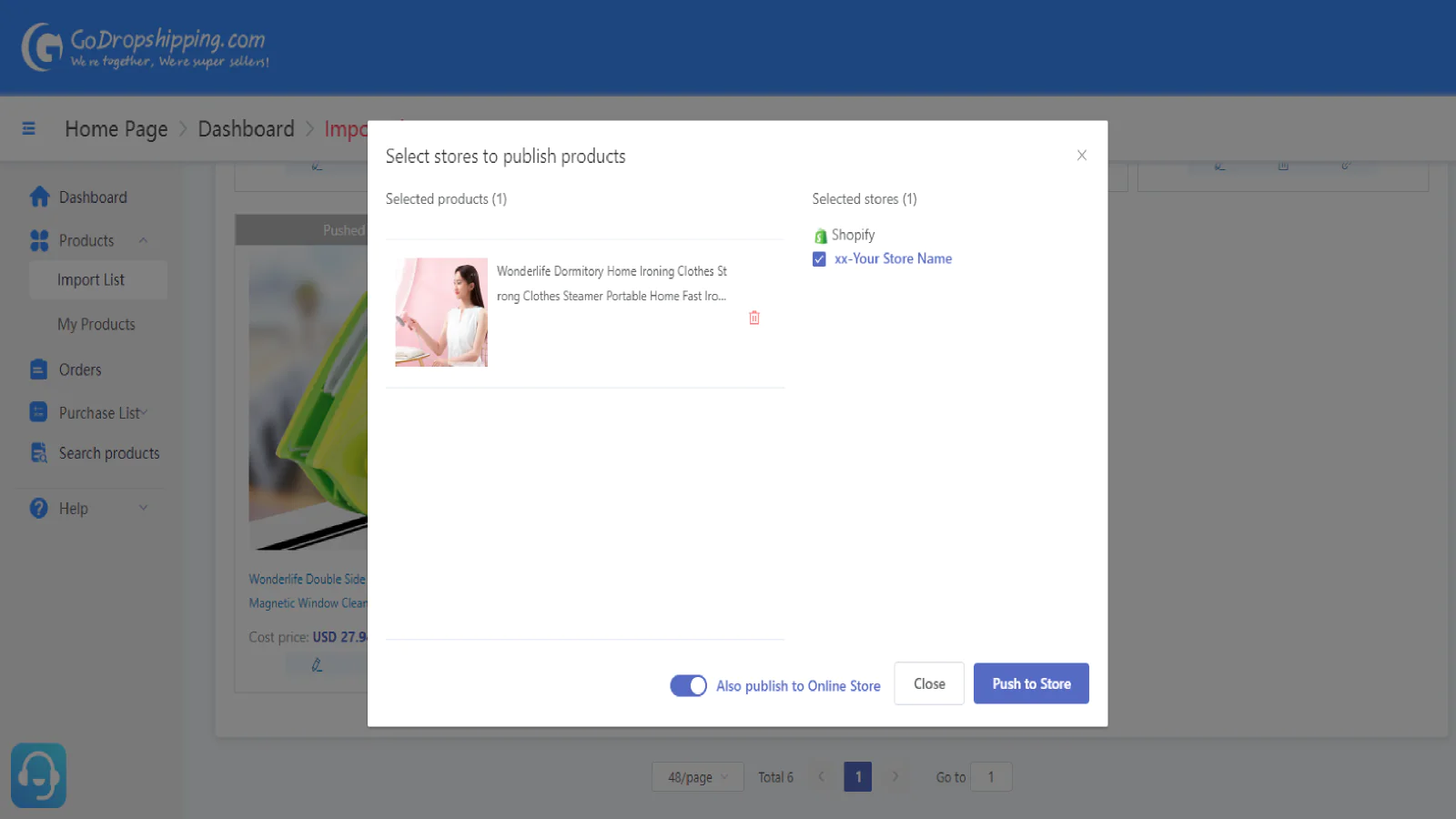
Task: Toggle Also publish to Online Store switch
Action: pyautogui.click(x=688, y=685)
